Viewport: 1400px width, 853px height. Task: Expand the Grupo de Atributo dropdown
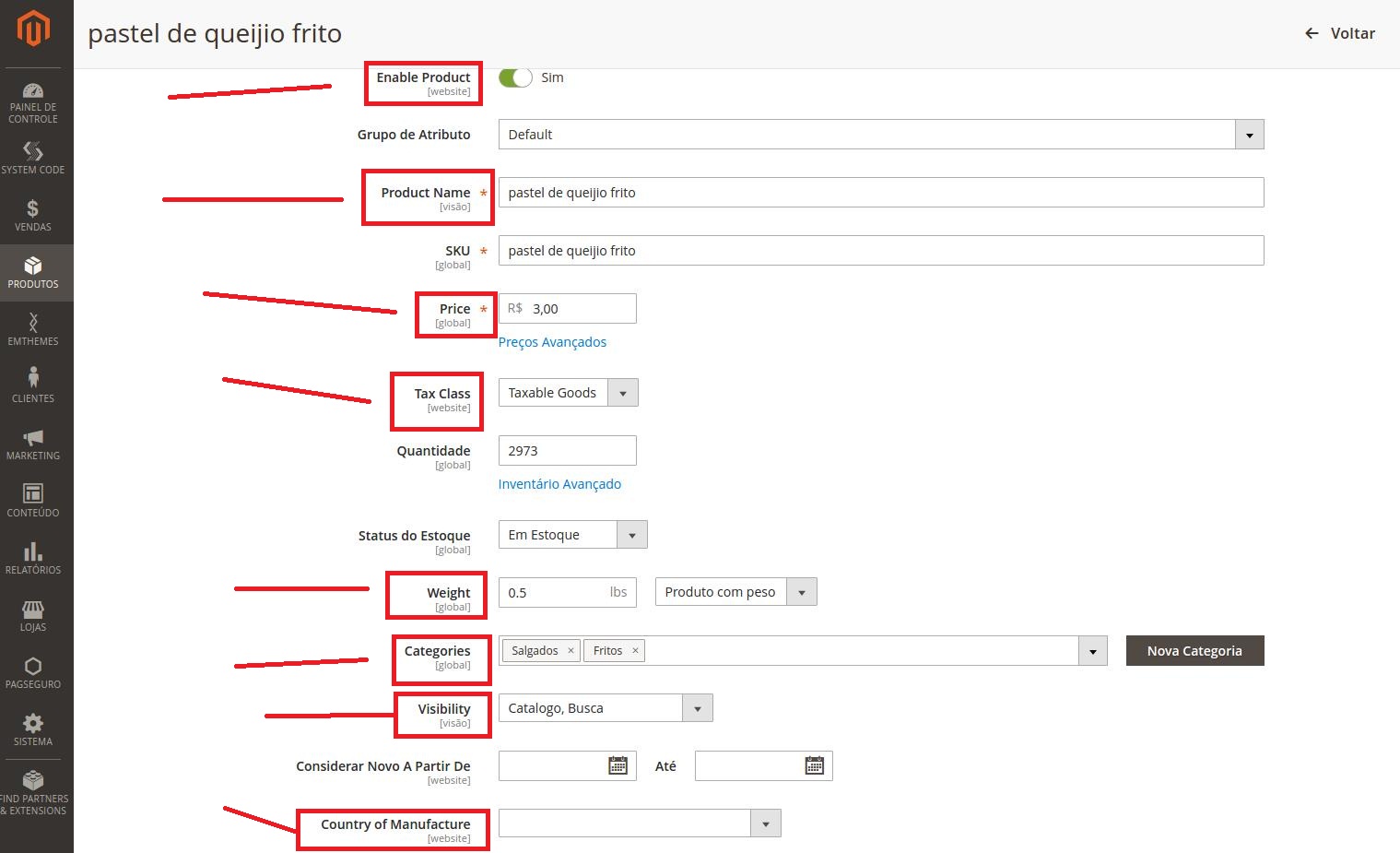[x=1249, y=135]
